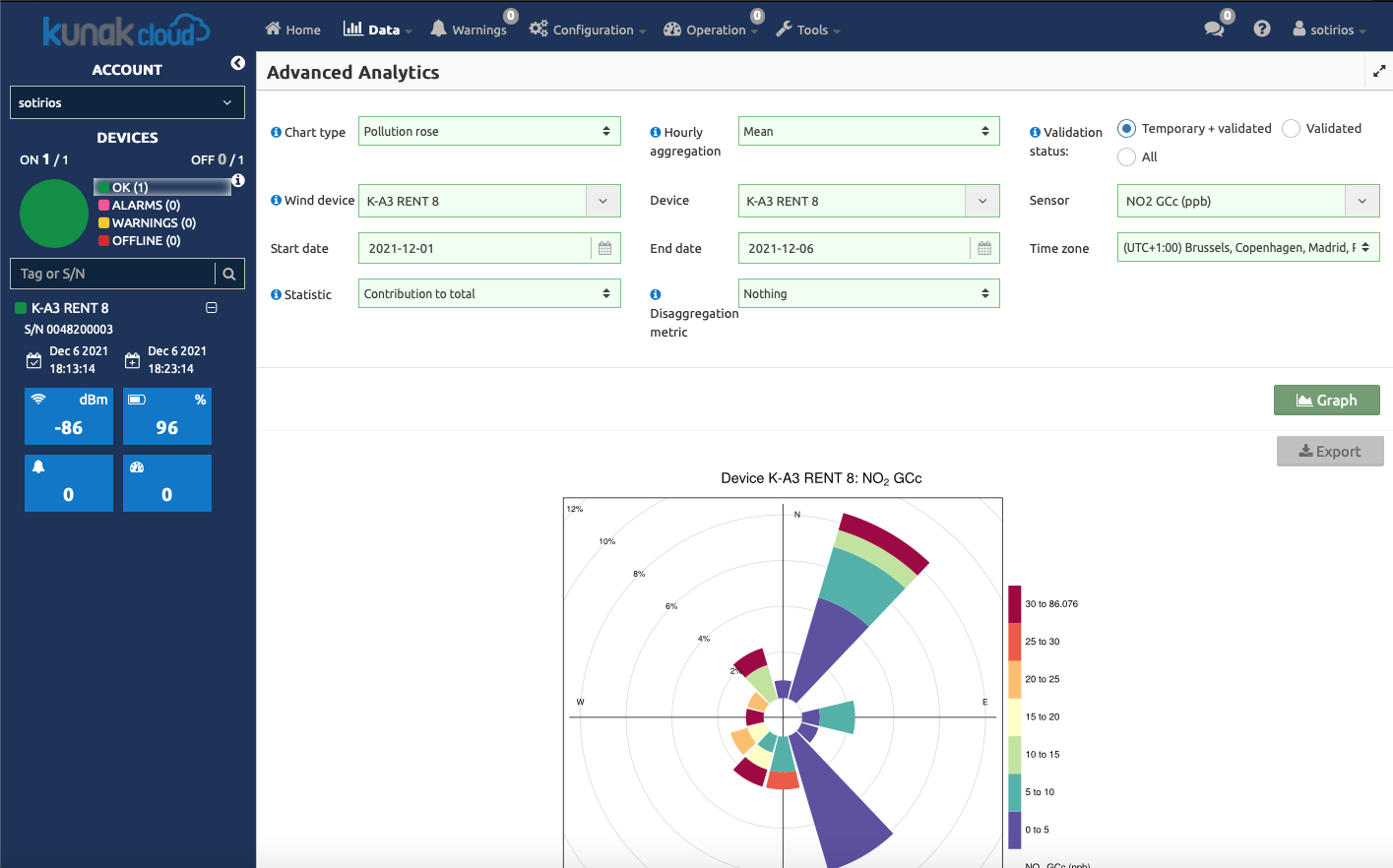This screenshot has height=868, width=1393.
Task: Collapse the sidebar with the arrow icon
Action: (237, 63)
